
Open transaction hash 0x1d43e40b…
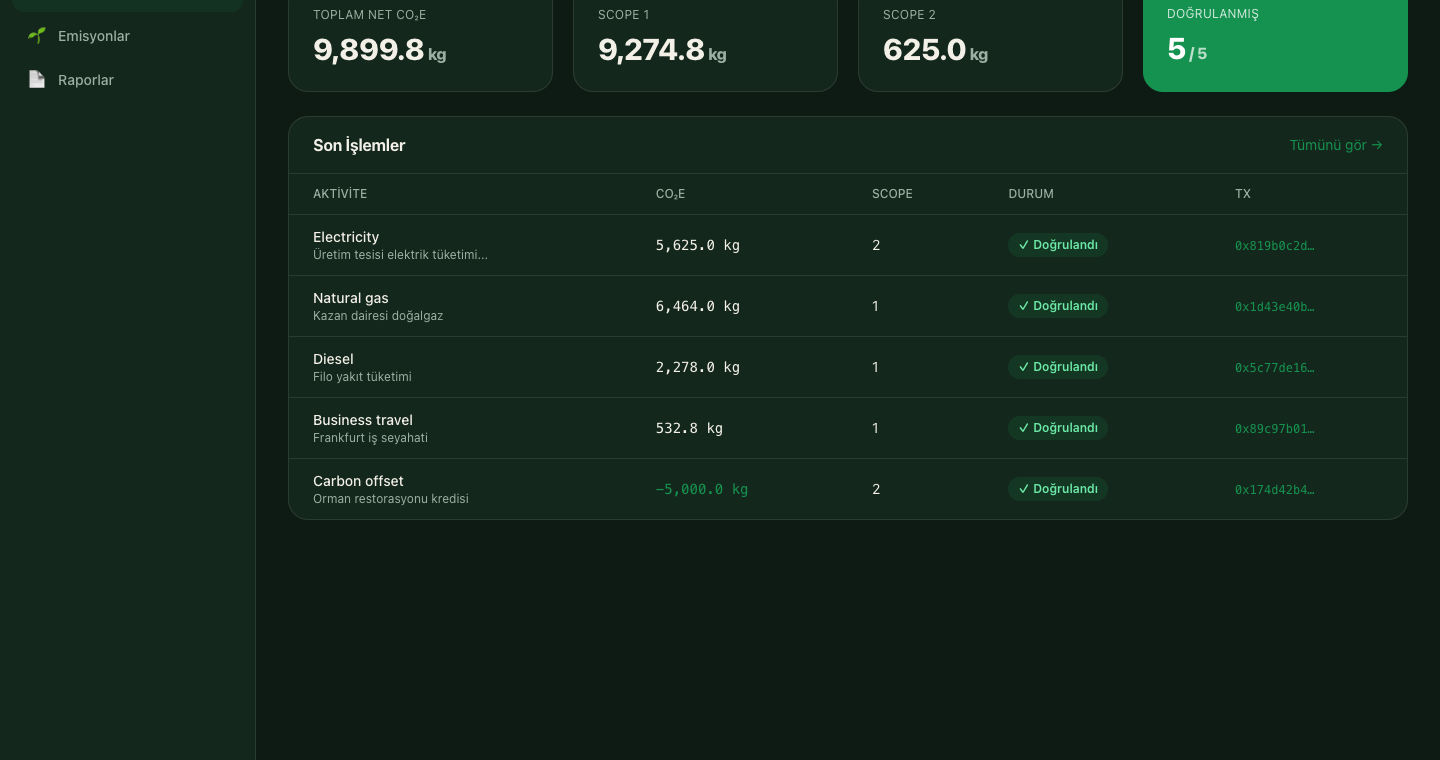[x=1275, y=306]
